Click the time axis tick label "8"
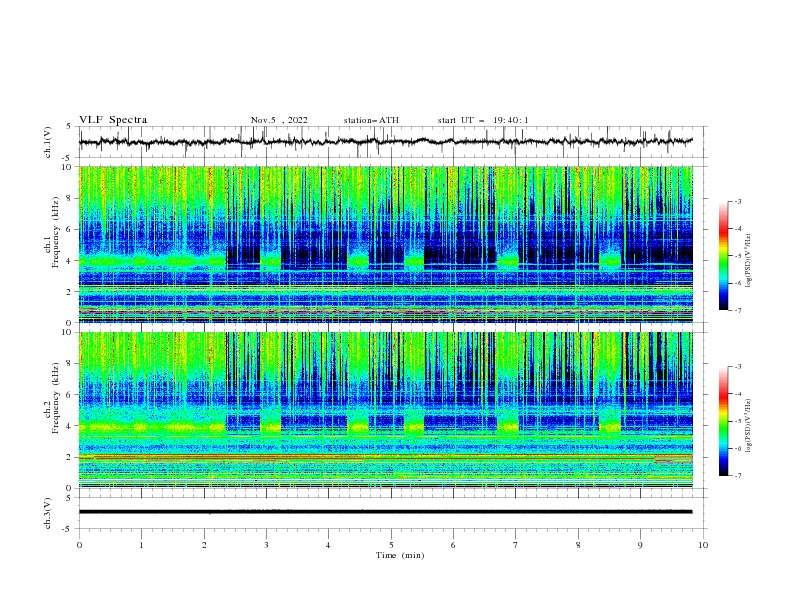 [x=578, y=545]
